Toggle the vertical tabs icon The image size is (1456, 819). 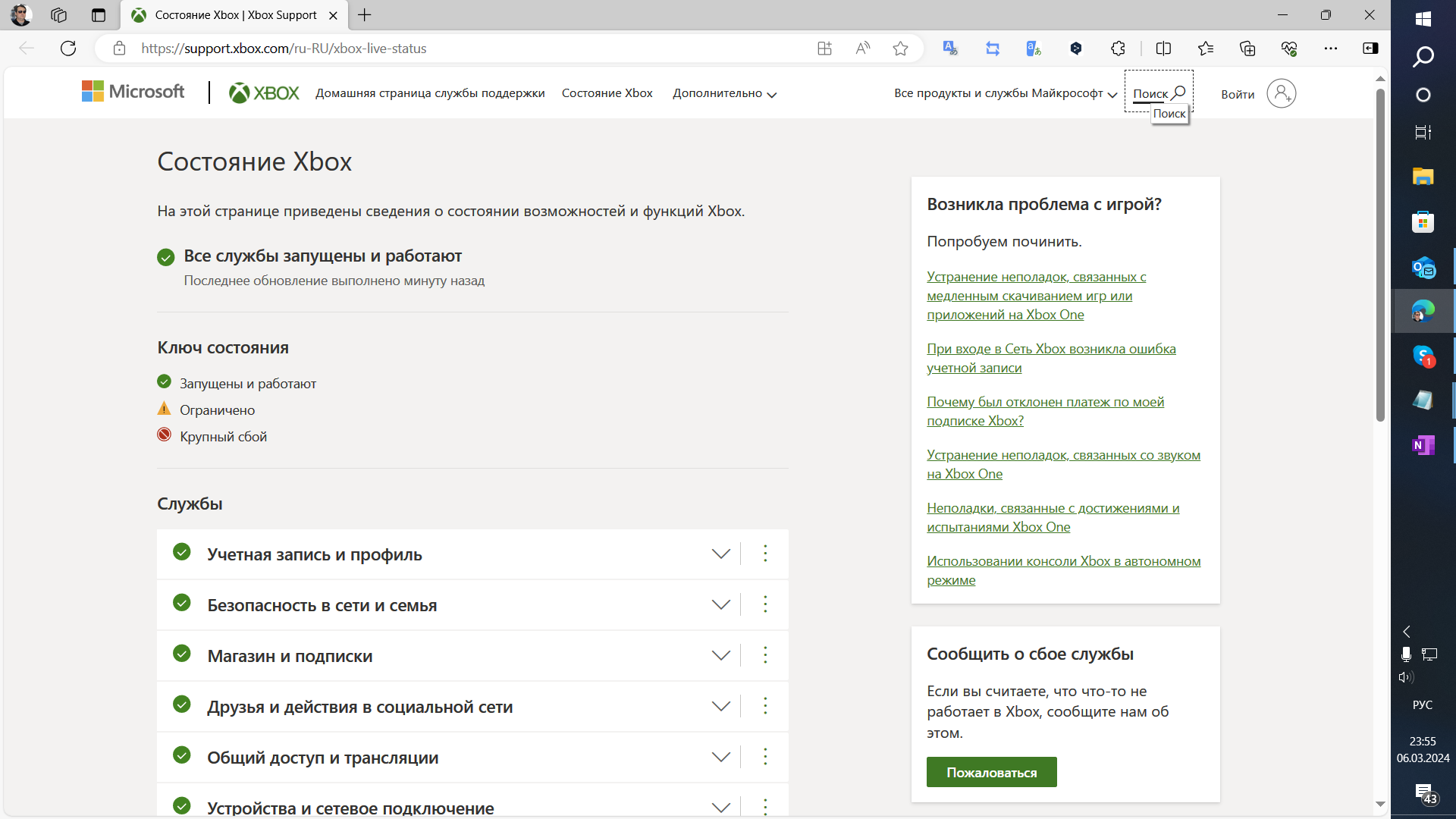(98, 14)
